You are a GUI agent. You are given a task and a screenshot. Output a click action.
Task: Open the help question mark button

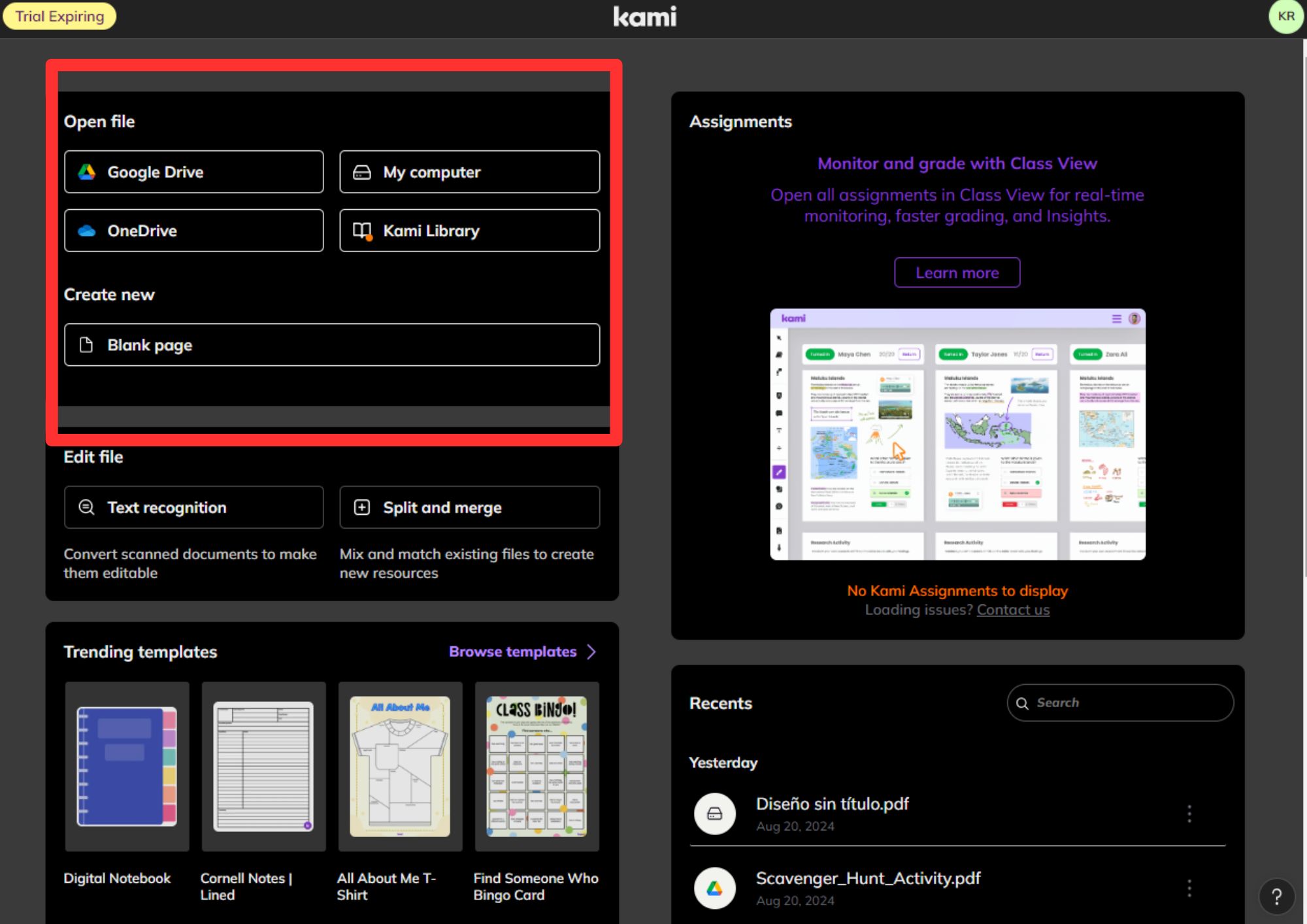coord(1276,897)
